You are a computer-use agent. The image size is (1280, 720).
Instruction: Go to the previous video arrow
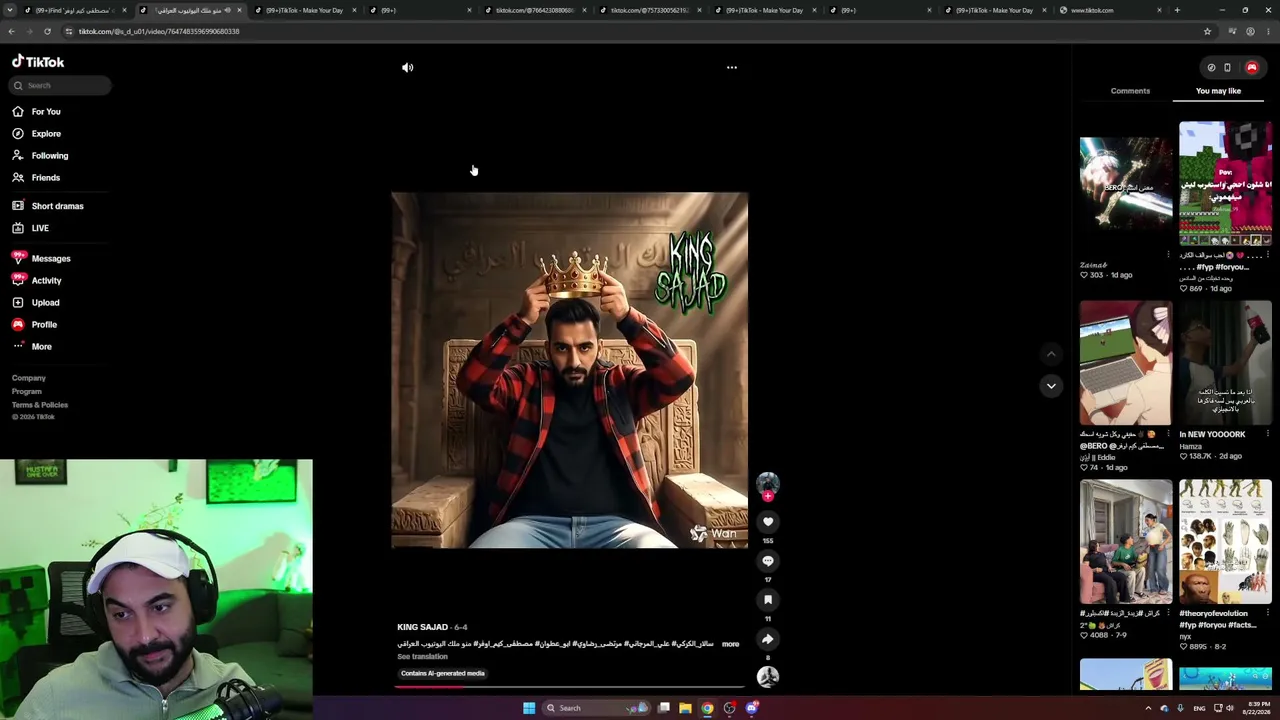[x=1051, y=354]
